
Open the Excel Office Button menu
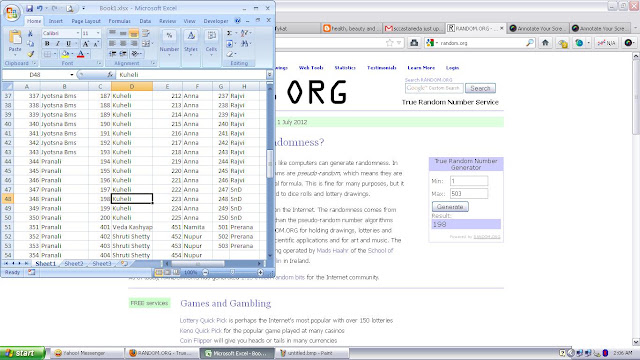coord(11,13)
